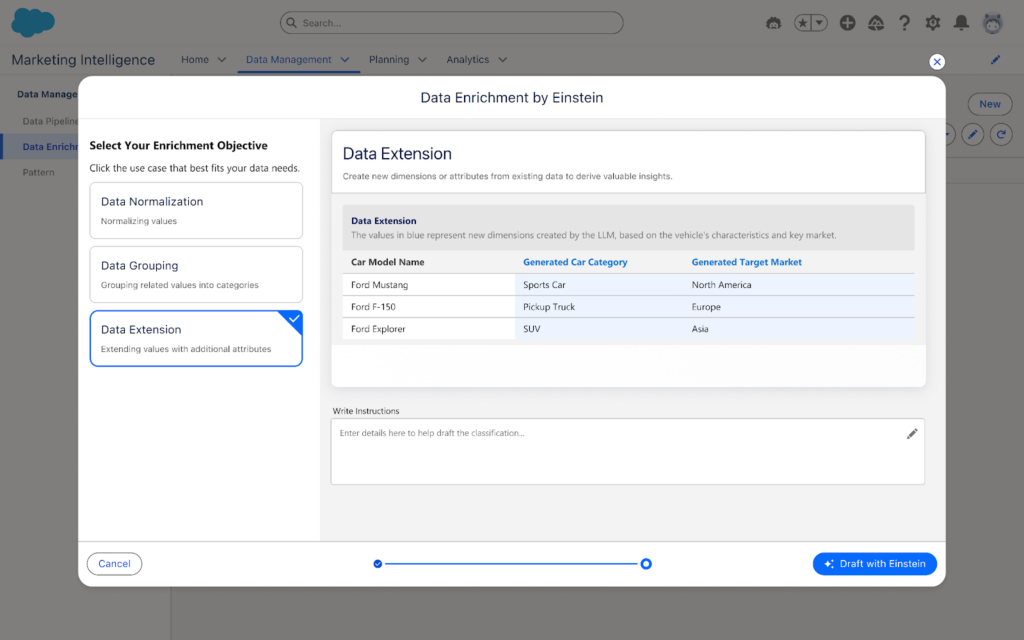Screen dimensions: 1024x640
Task: Click the first step progress indicator dot
Action: point(378,564)
